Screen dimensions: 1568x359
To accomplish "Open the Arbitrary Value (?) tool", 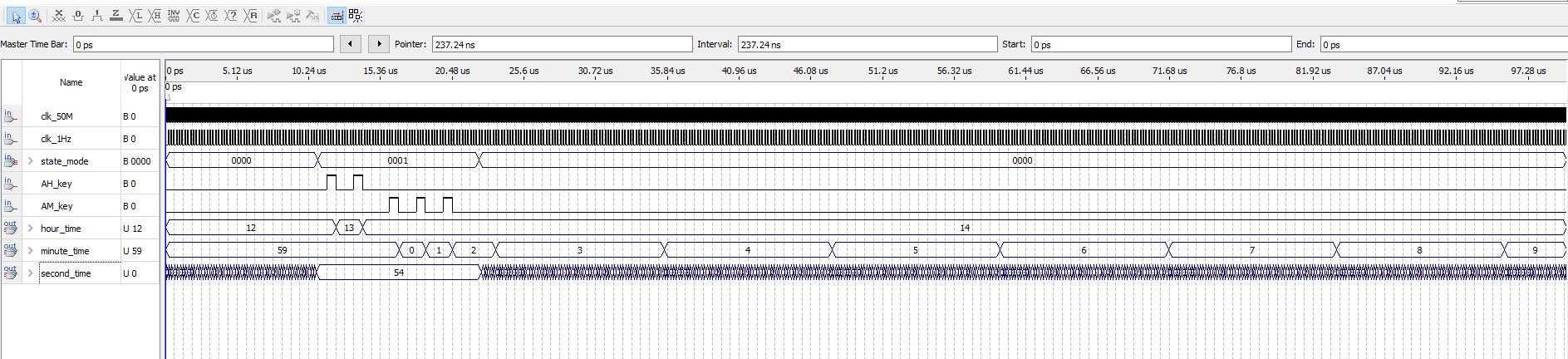I will pyautogui.click(x=231, y=16).
